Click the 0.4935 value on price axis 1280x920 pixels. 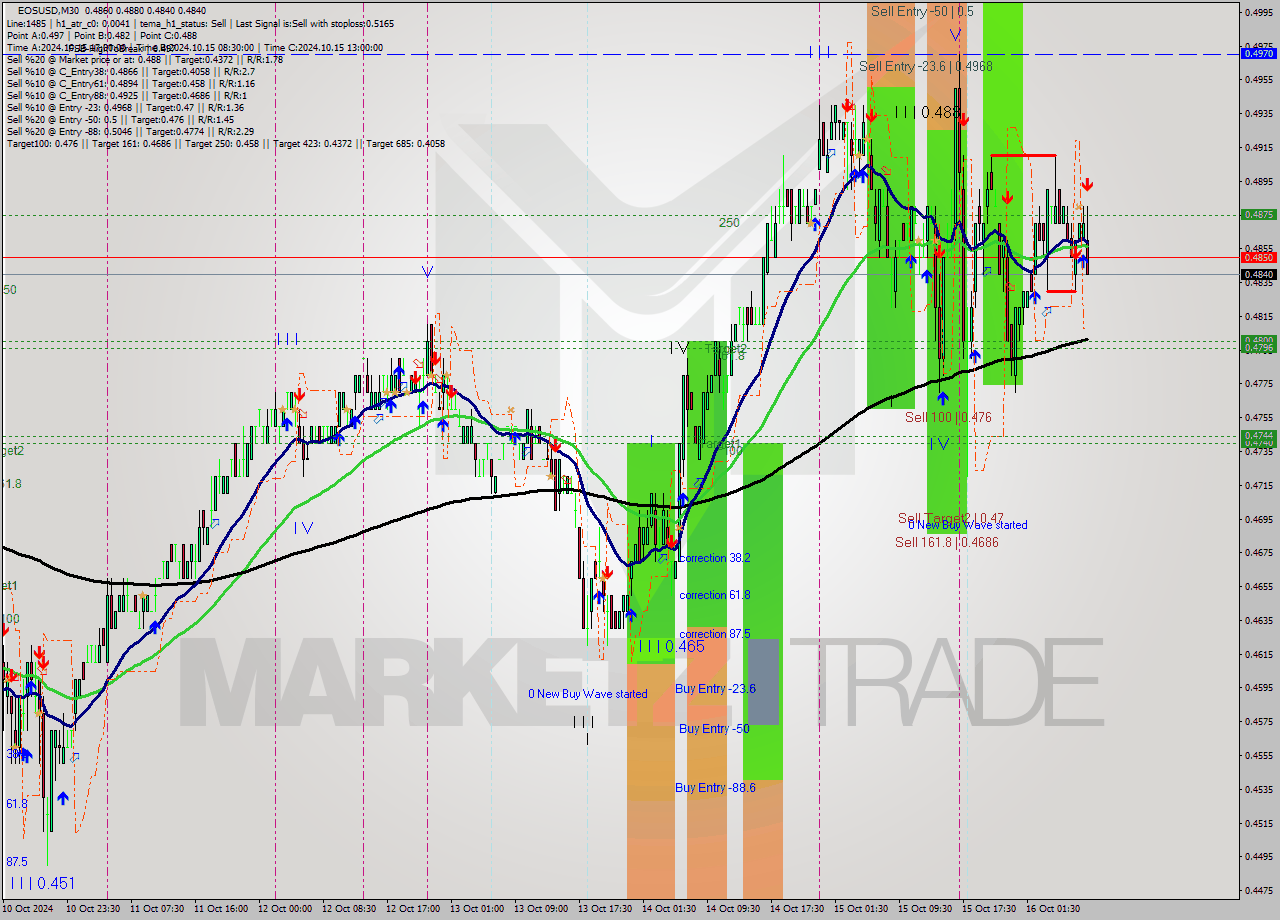[x=1257, y=113]
